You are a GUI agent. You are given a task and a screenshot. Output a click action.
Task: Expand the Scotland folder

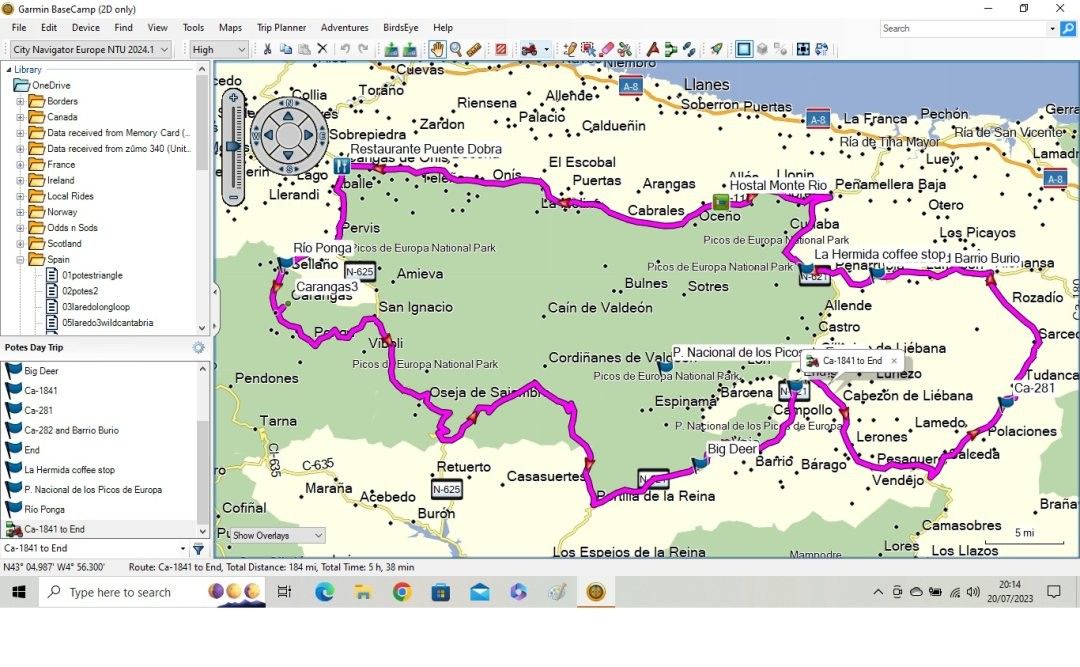click(x=20, y=244)
